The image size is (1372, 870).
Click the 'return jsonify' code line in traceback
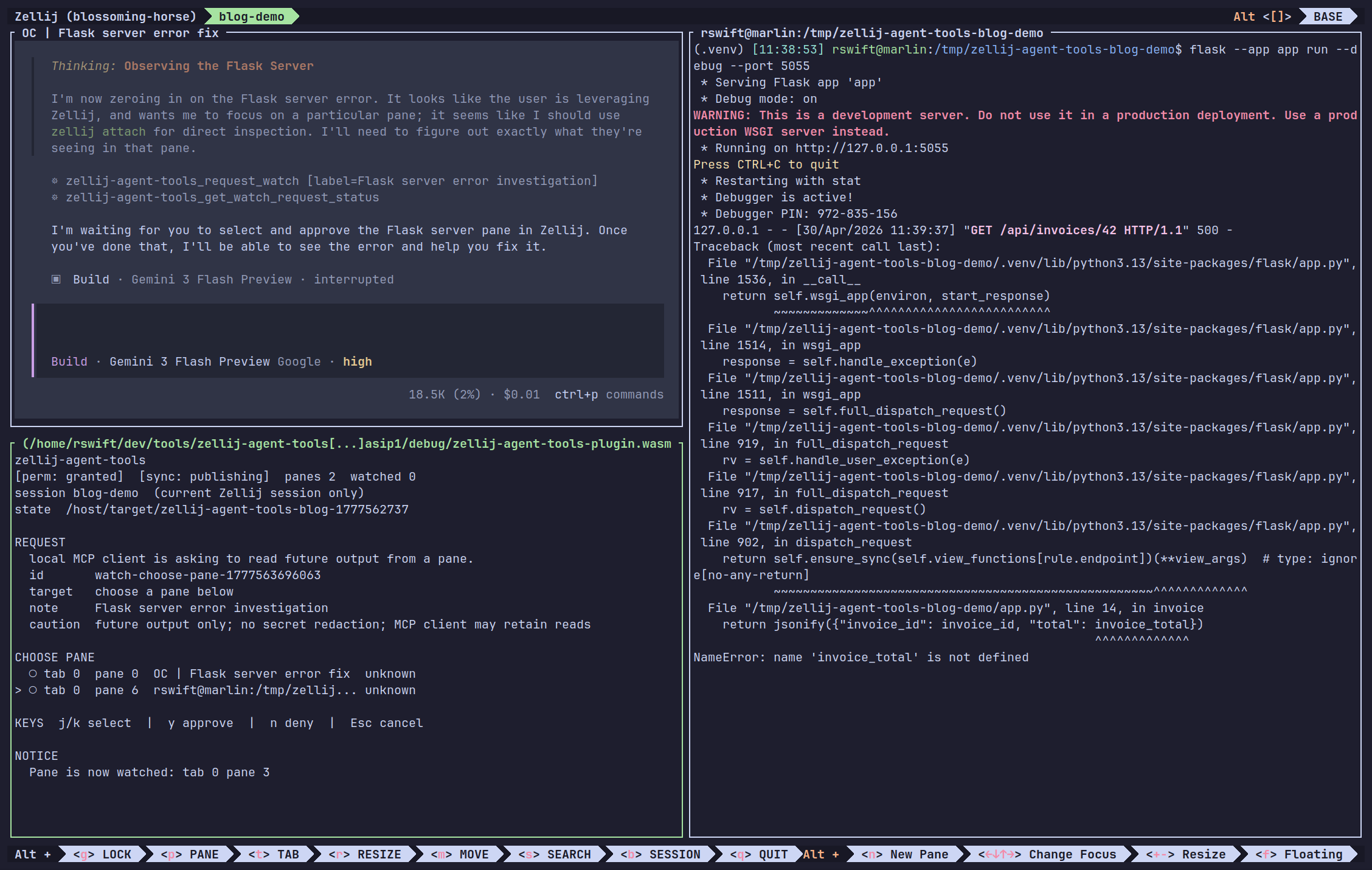coord(963,624)
